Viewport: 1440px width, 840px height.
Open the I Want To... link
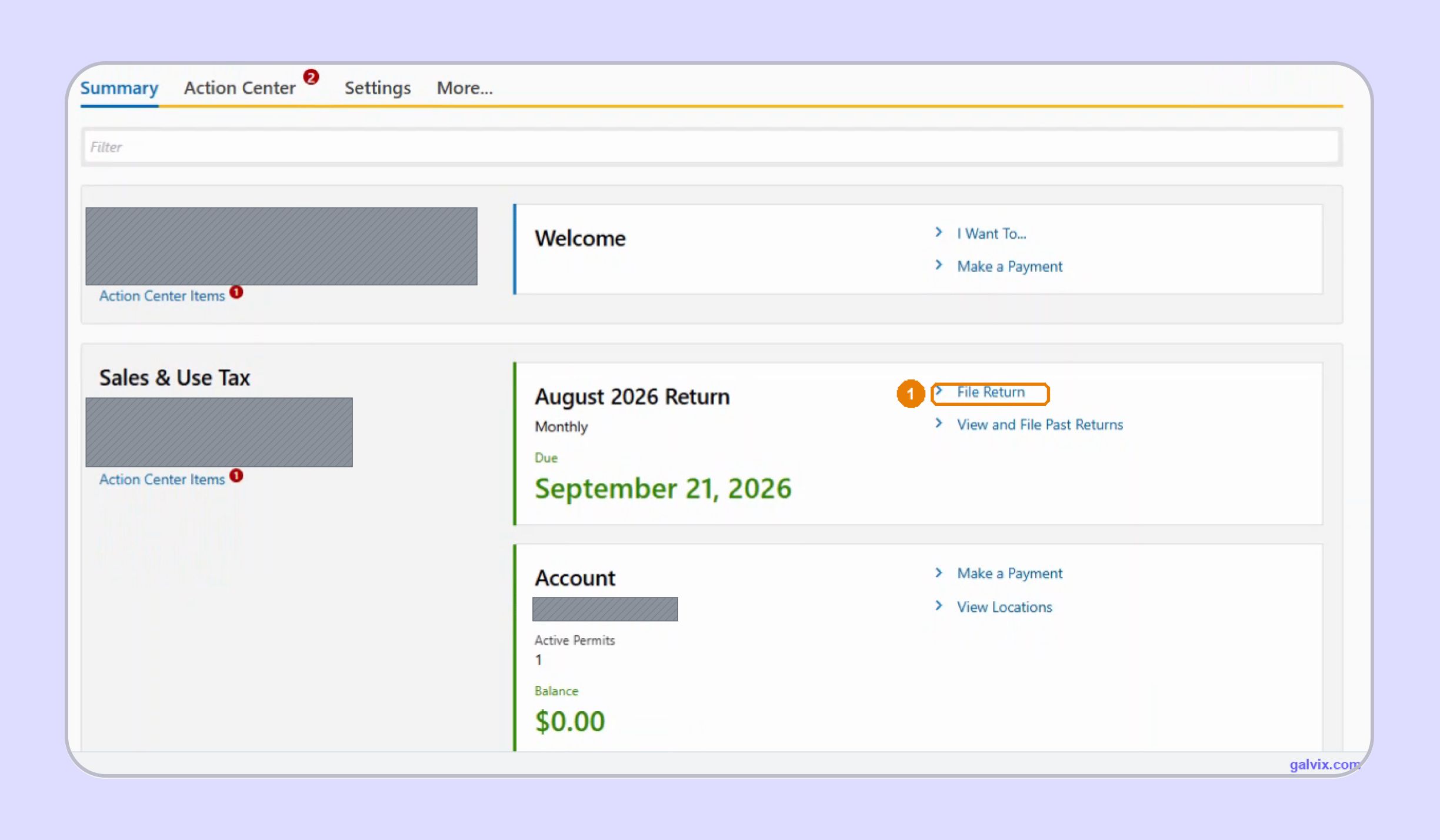(x=991, y=234)
